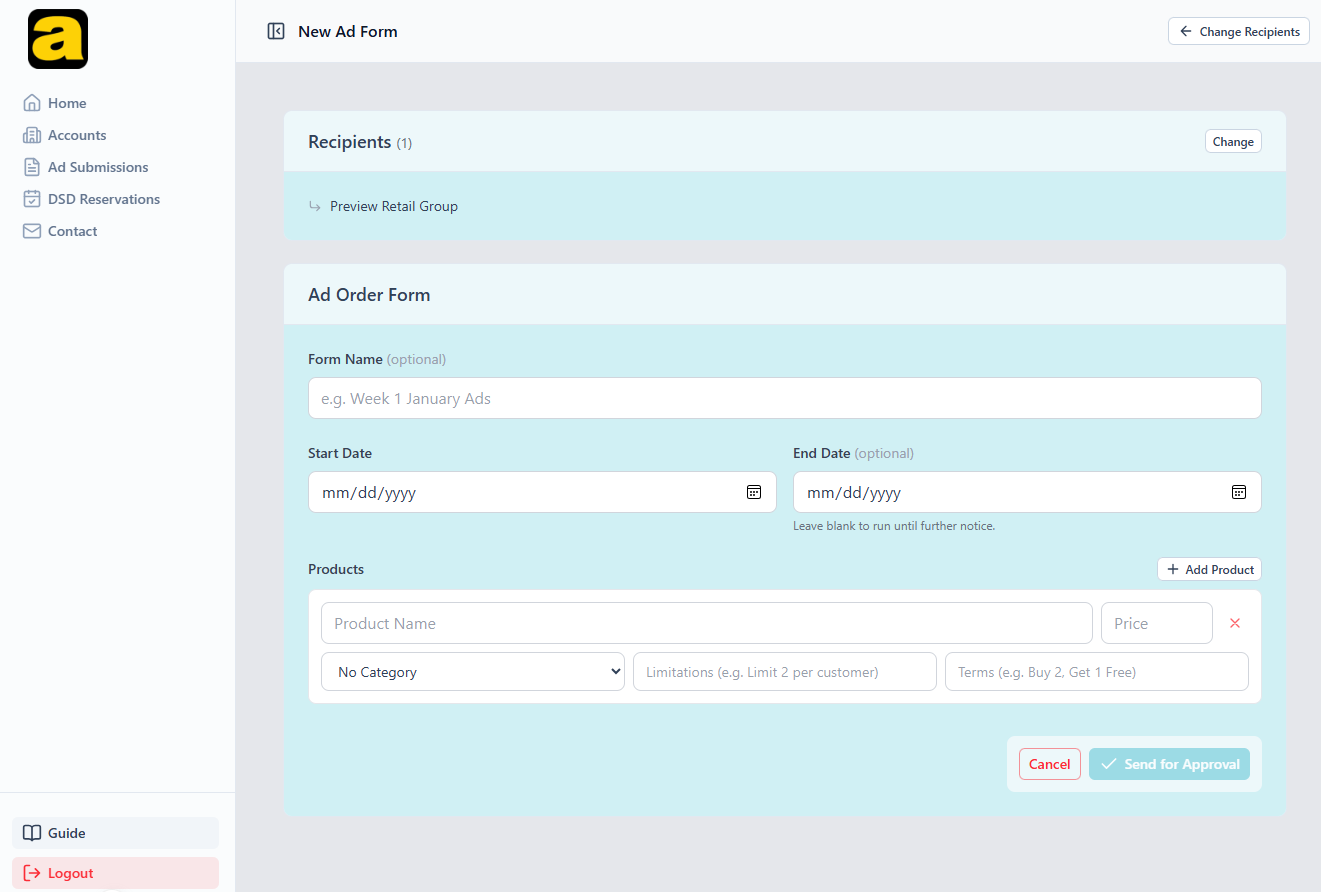Focus the Product Name field
This screenshot has height=892, width=1321.
pyautogui.click(x=707, y=623)
